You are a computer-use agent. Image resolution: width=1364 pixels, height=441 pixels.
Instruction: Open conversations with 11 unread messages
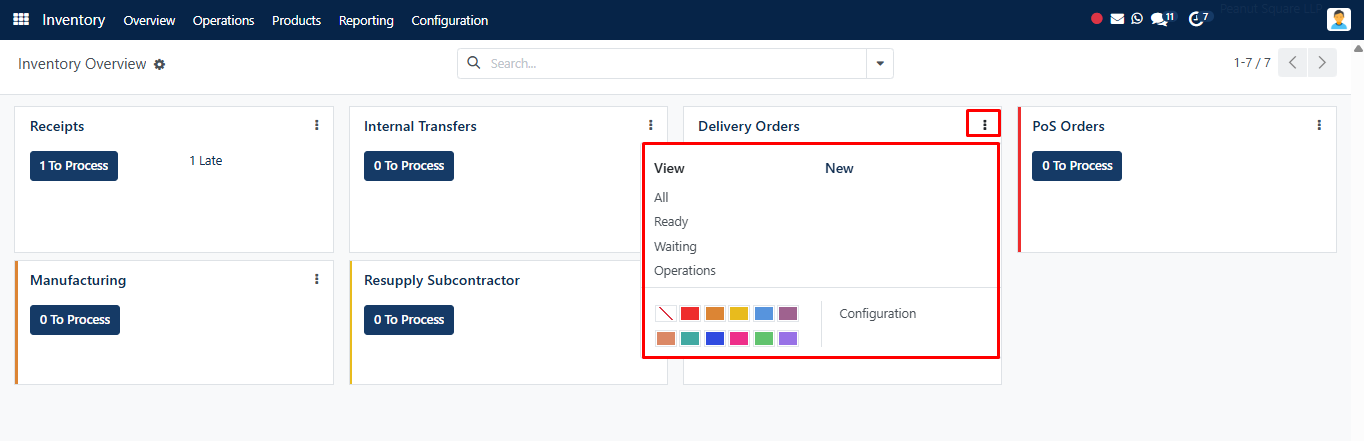pos(1163,18)
